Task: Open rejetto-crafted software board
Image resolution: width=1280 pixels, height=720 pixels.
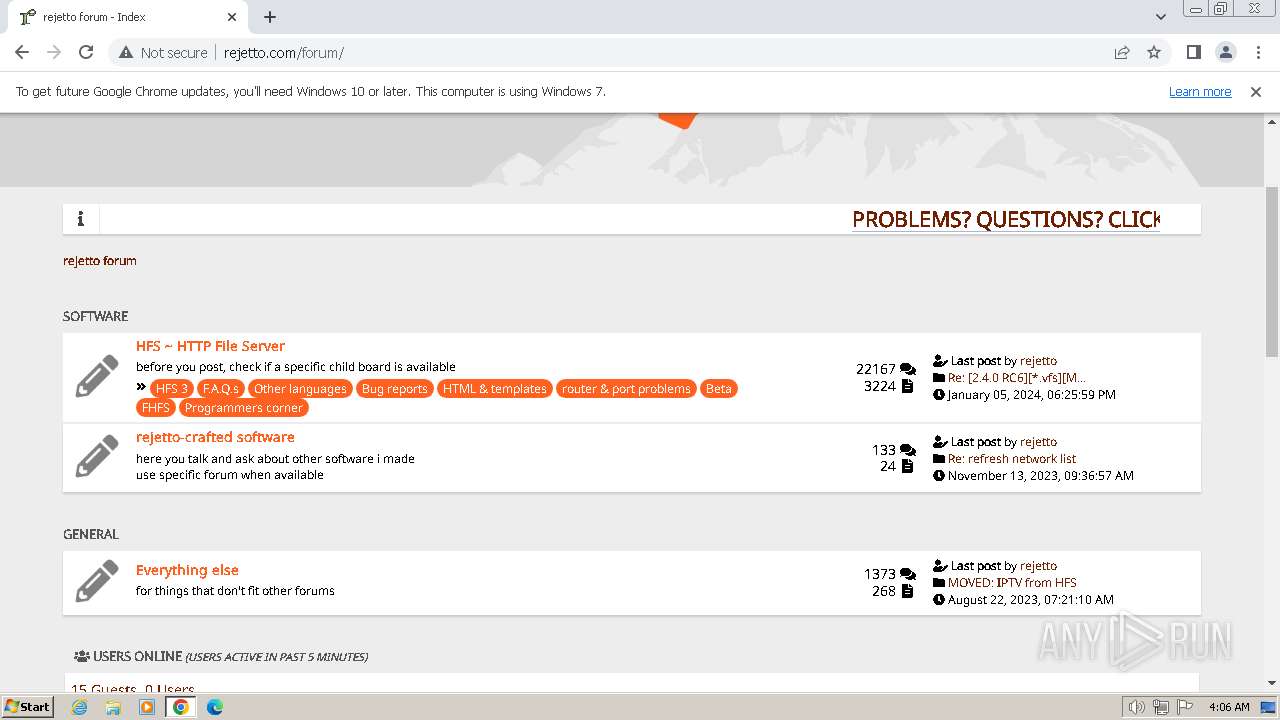Action: (215, 437)
